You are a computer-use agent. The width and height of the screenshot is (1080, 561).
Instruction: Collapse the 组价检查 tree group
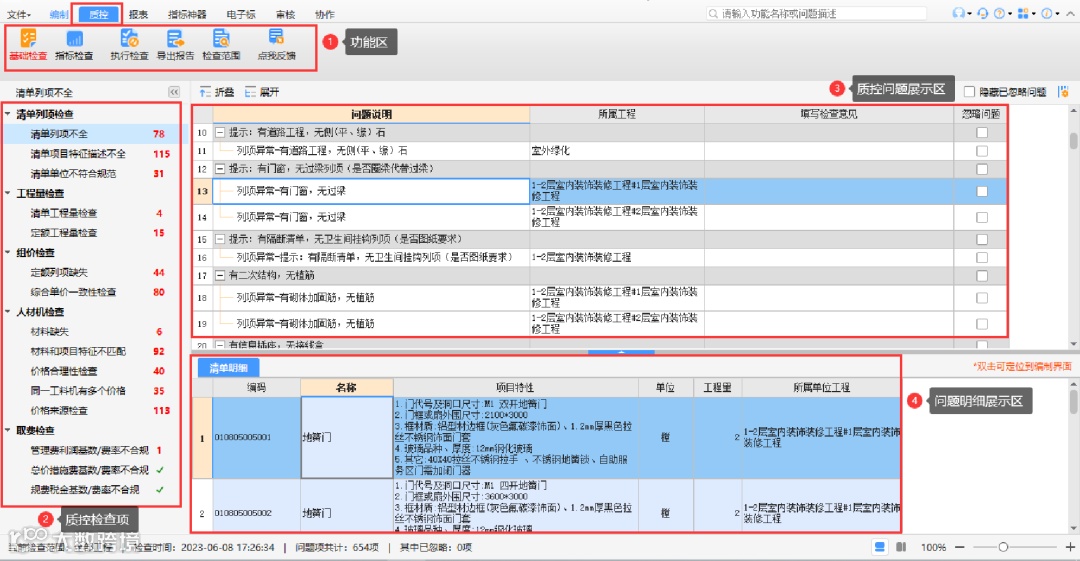[8, 253]
